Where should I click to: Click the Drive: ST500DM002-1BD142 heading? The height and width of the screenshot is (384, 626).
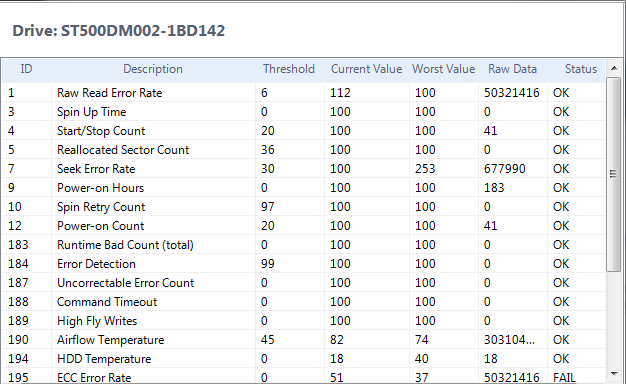[119, 31]
